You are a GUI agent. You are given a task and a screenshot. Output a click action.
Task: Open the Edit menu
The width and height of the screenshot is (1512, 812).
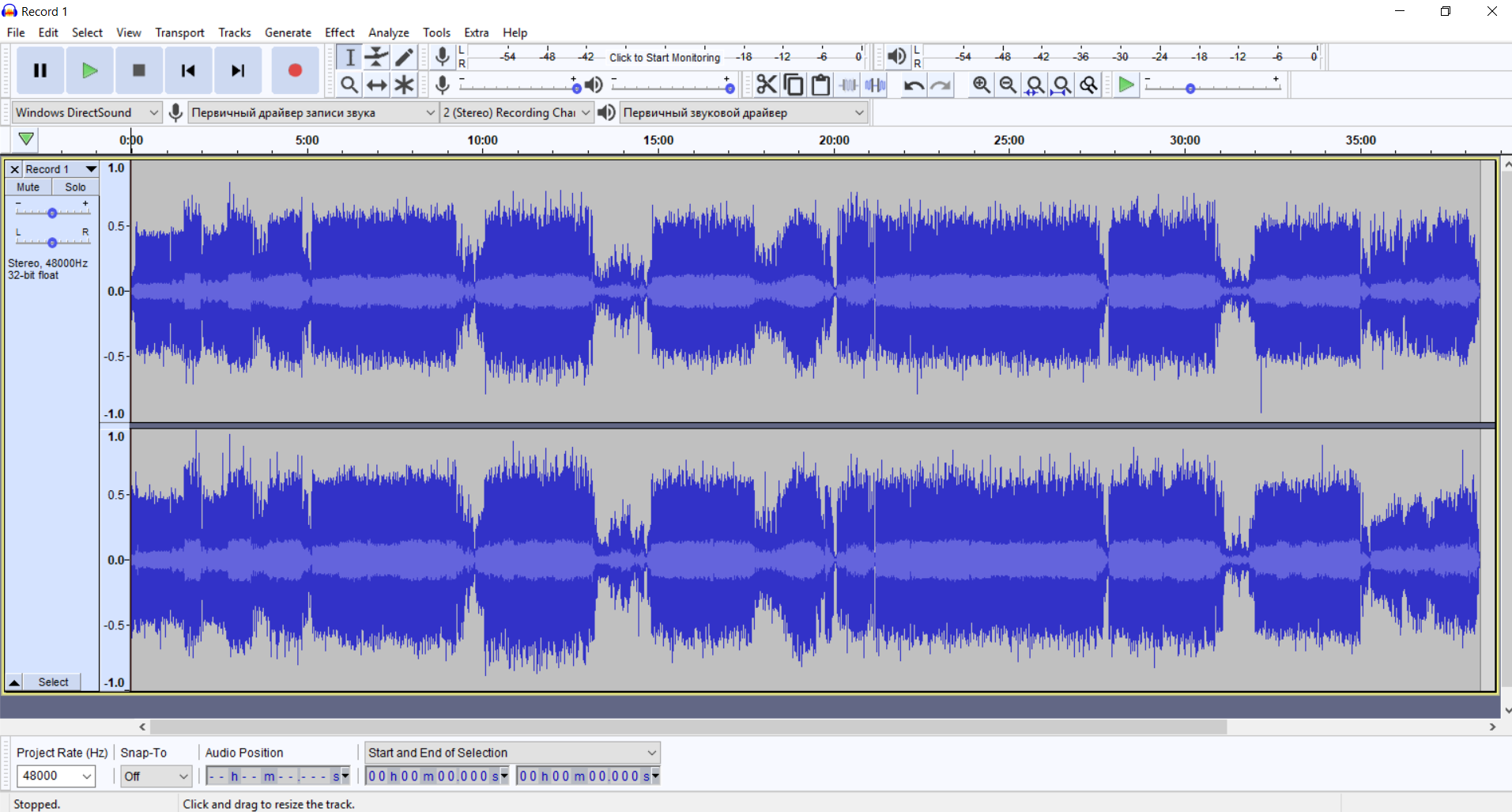[48, 32]
